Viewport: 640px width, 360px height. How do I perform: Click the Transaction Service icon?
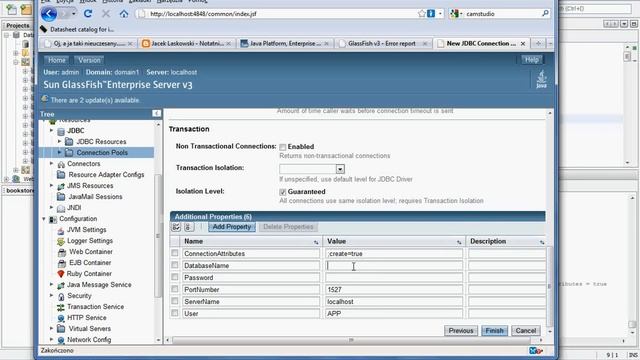[x=61, y=307]
